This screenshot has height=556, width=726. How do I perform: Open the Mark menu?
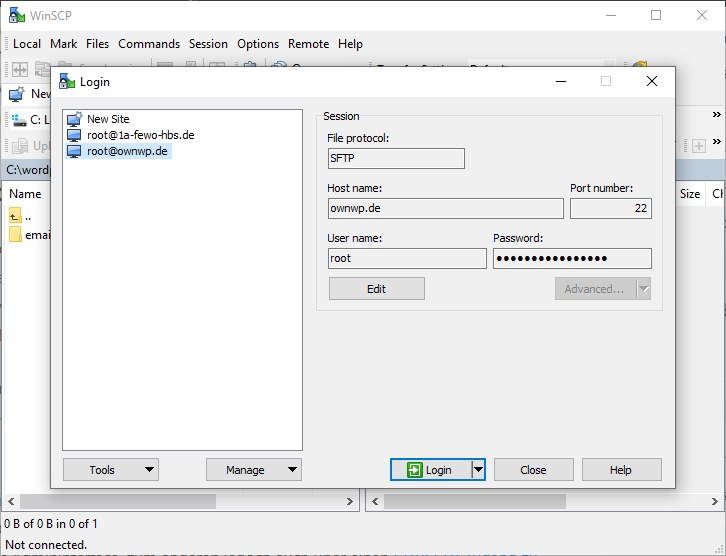point(63,44)
